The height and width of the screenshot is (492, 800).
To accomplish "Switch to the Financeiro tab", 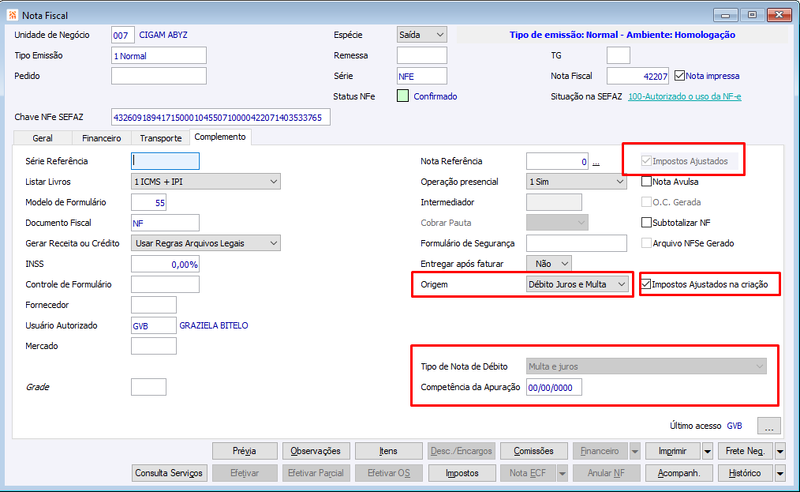I will coord(102,138).
